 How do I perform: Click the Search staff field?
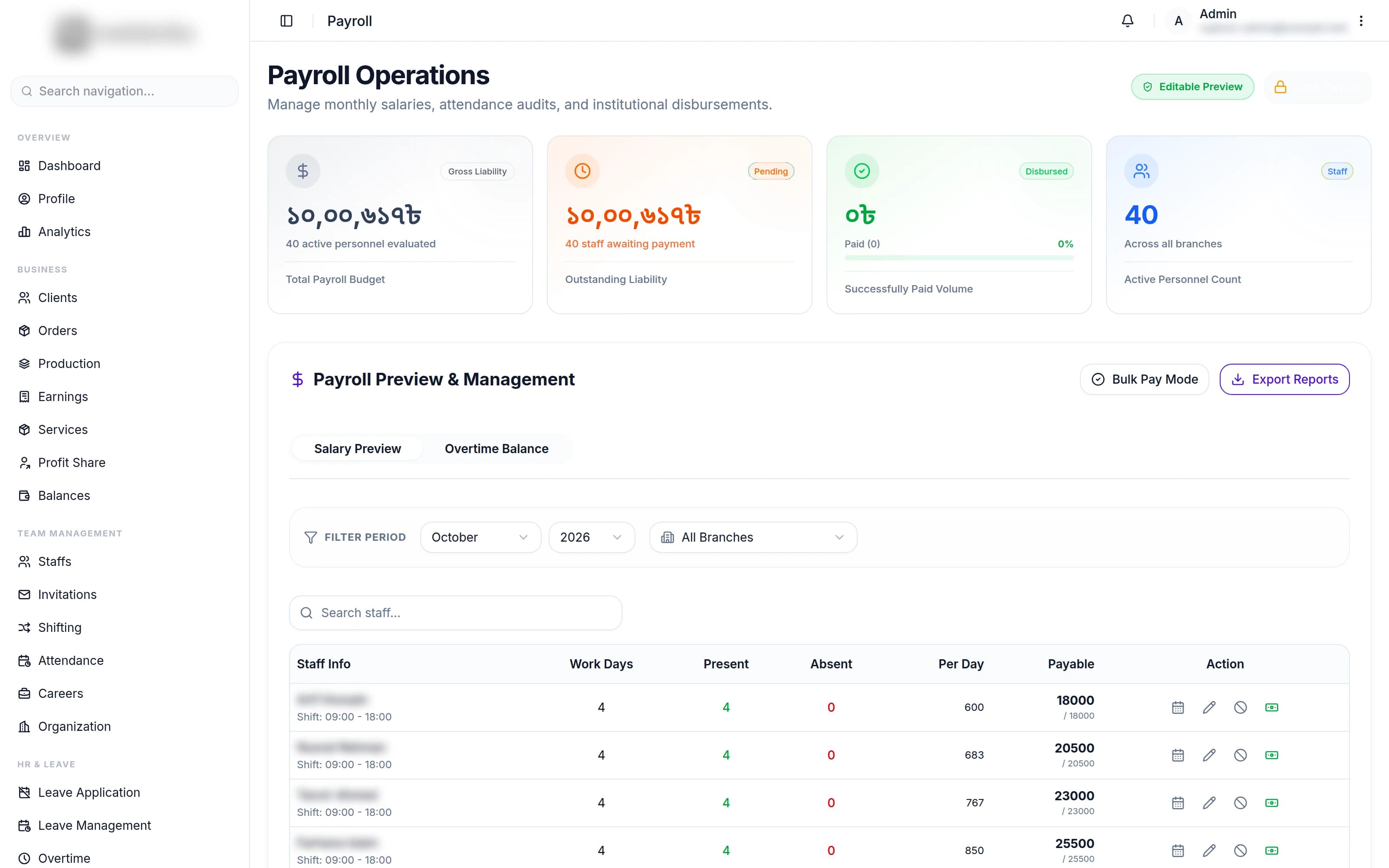pos(456,613)
